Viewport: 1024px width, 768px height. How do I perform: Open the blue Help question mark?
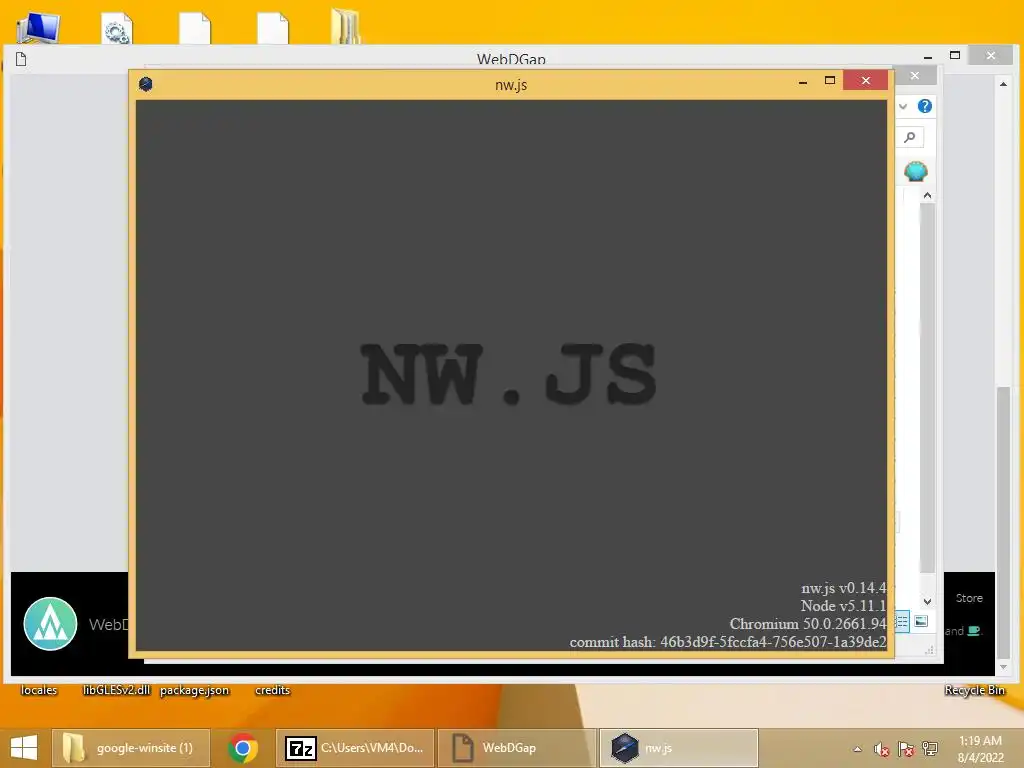(924, 106)
